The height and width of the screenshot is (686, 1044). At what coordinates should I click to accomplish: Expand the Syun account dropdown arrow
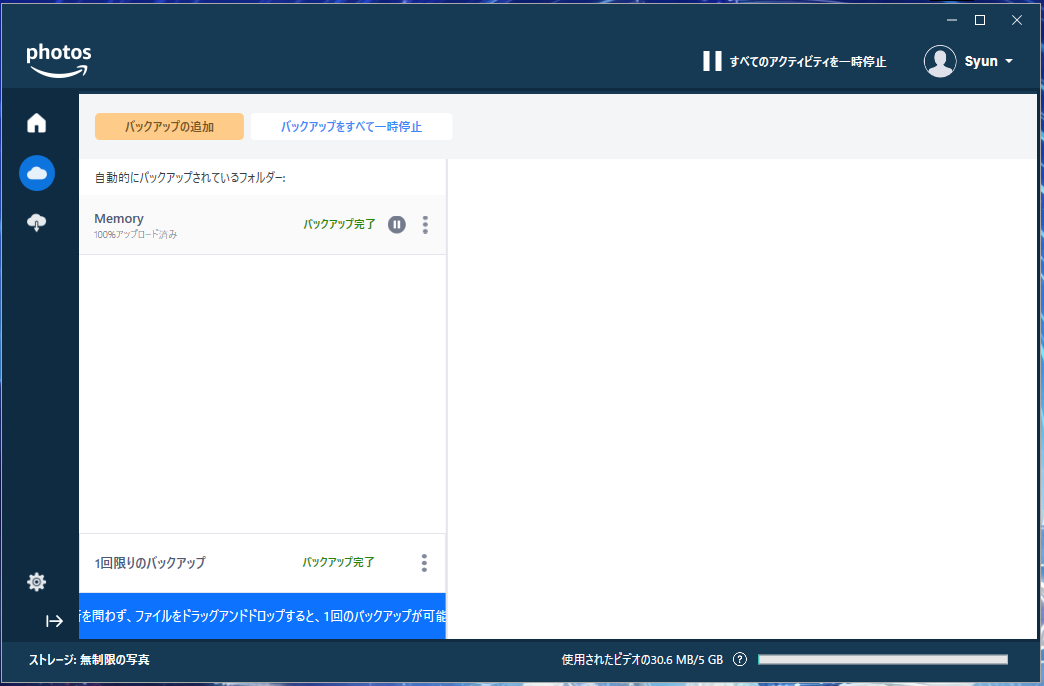(1009, 61)
